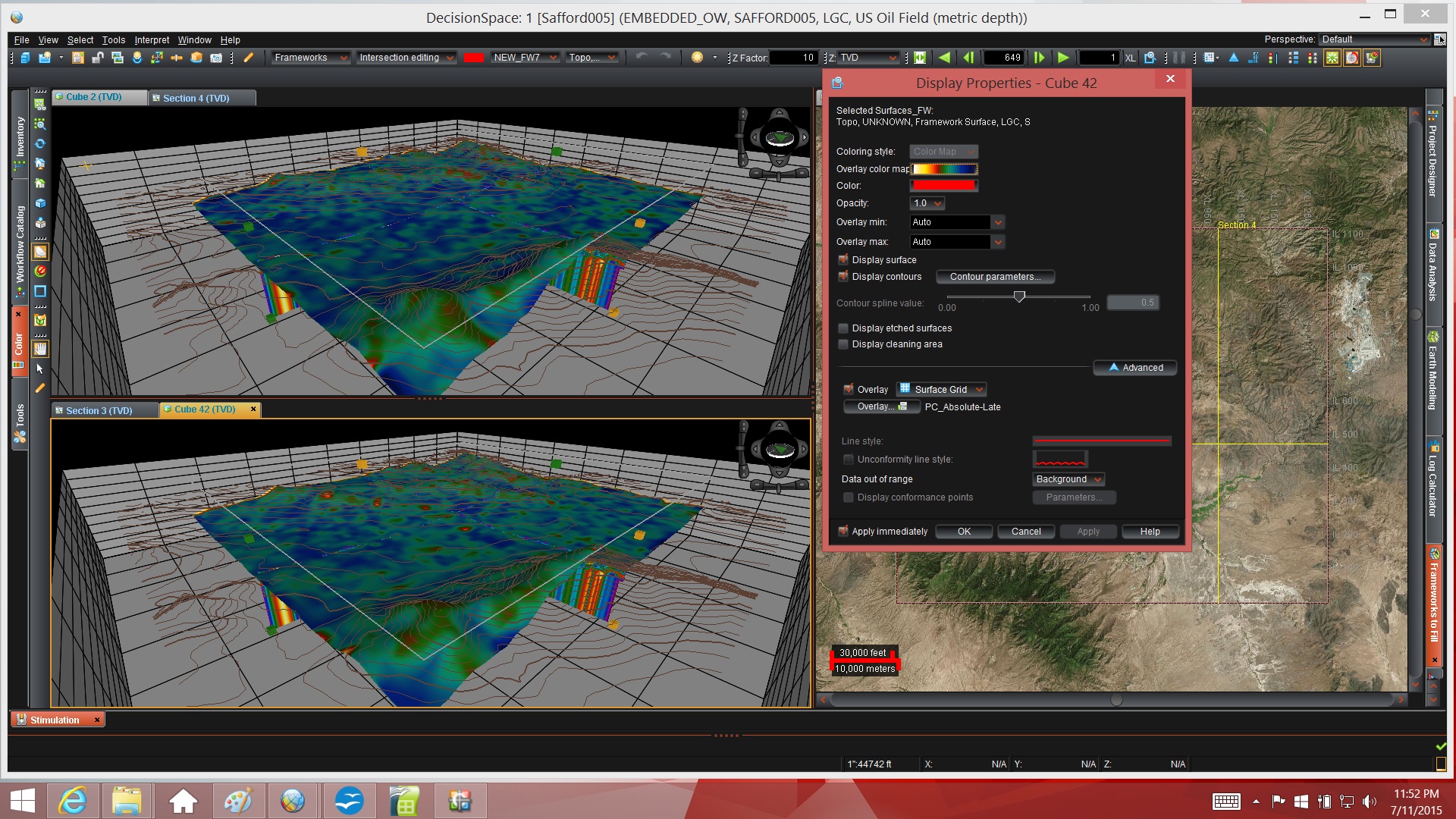
Task: Click the undo arrow in the toolbar
Action: click(642, 57)
